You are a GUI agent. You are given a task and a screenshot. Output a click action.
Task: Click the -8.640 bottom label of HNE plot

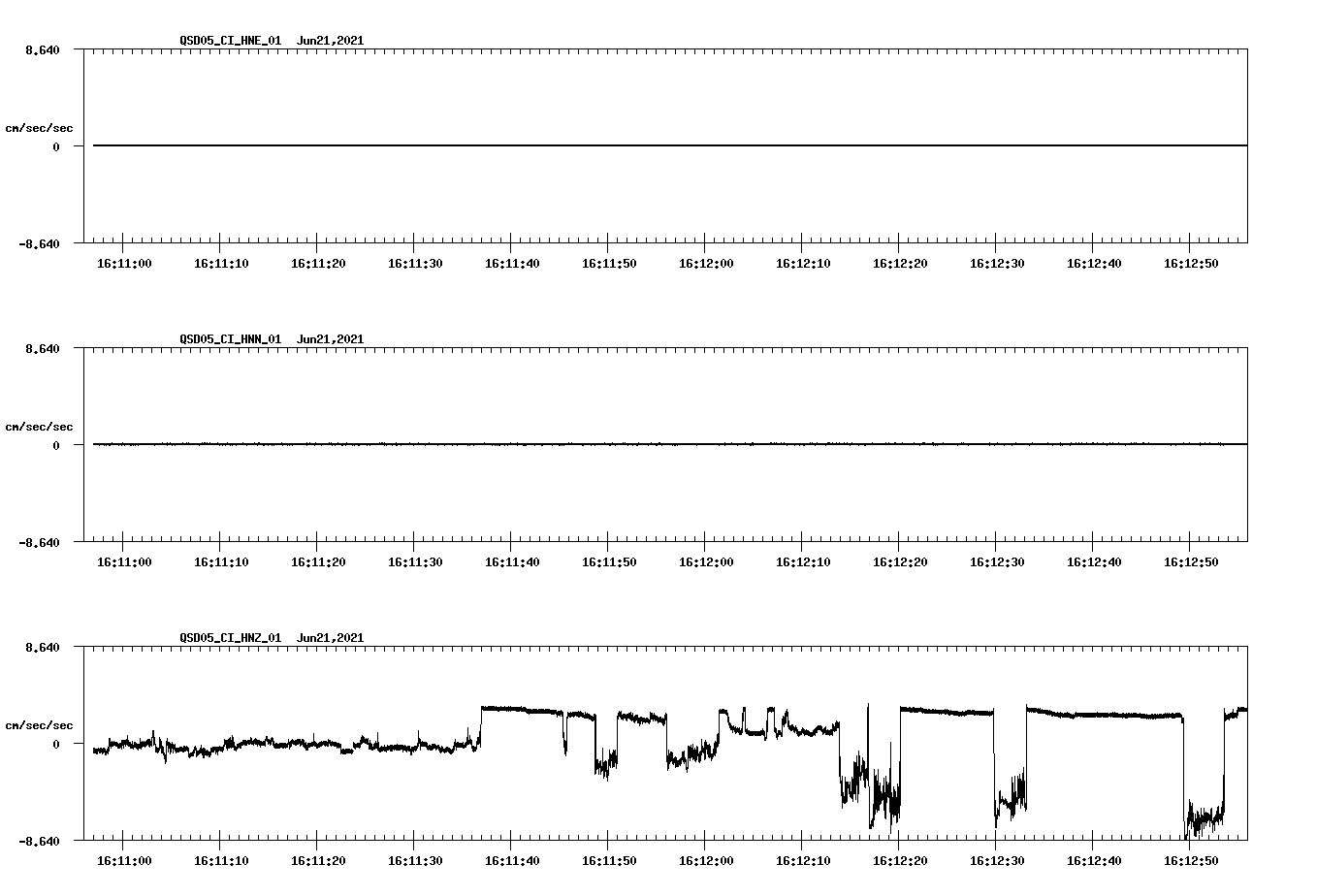click(x=39, y=244)
